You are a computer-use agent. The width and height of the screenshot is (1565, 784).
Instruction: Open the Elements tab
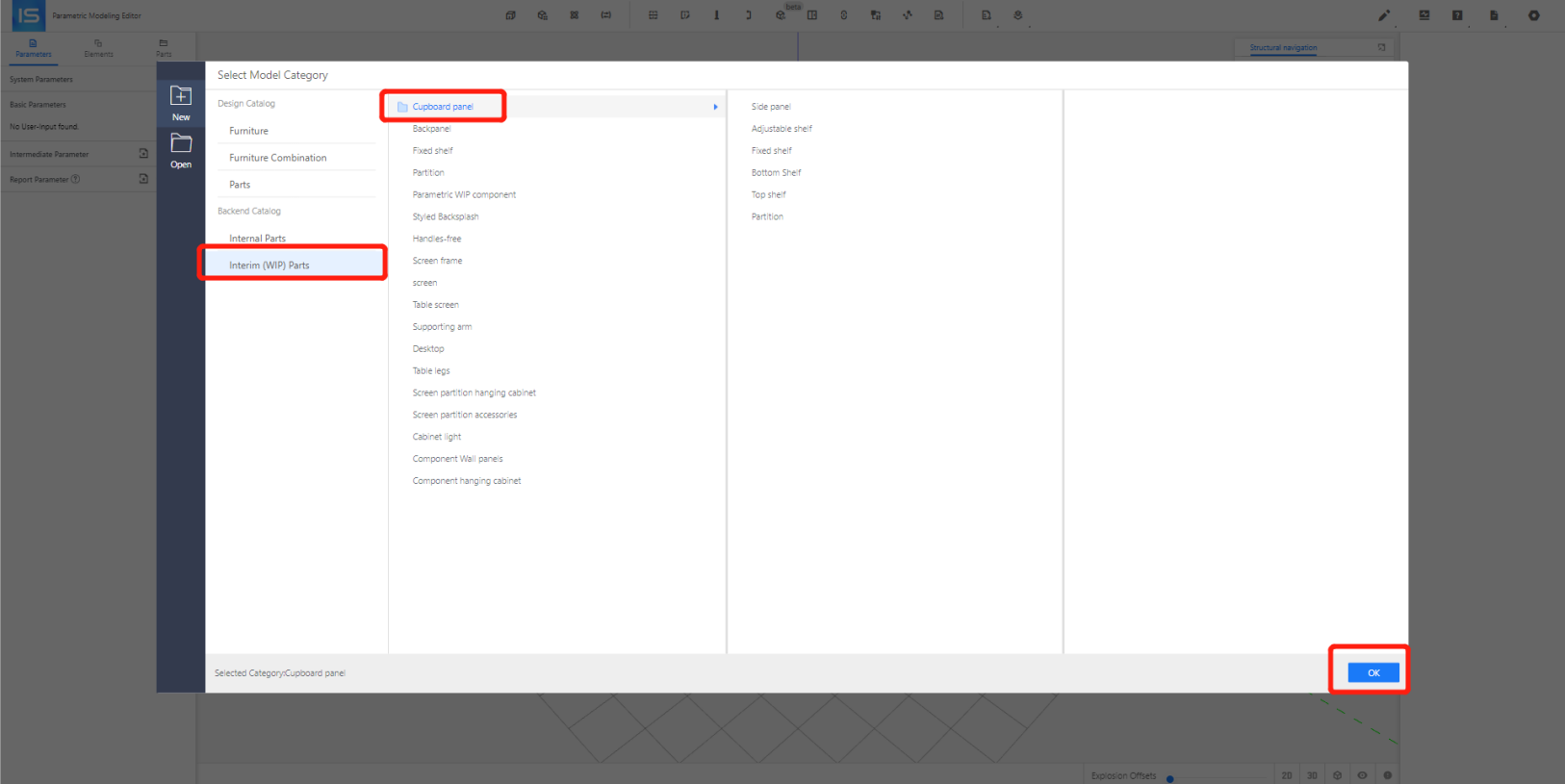tap(98, 48)
